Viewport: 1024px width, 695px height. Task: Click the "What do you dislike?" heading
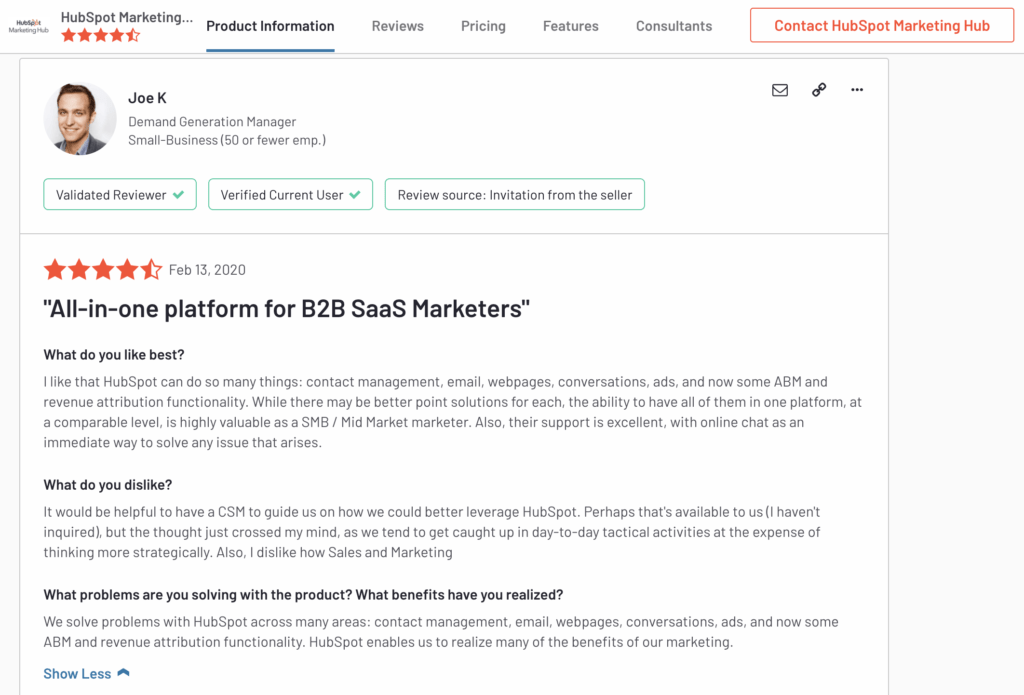click(x=108, y=485)
